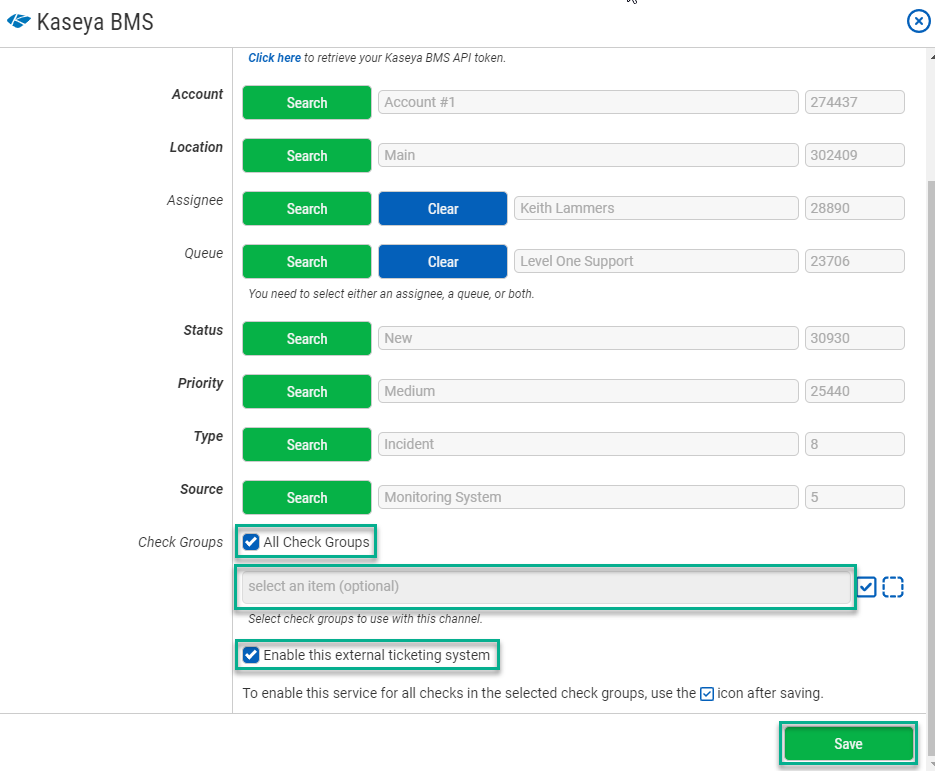This screenshot has height=771, width=935.
Task: Click the dashed deselect-all square icon
Action: point(893,587)
